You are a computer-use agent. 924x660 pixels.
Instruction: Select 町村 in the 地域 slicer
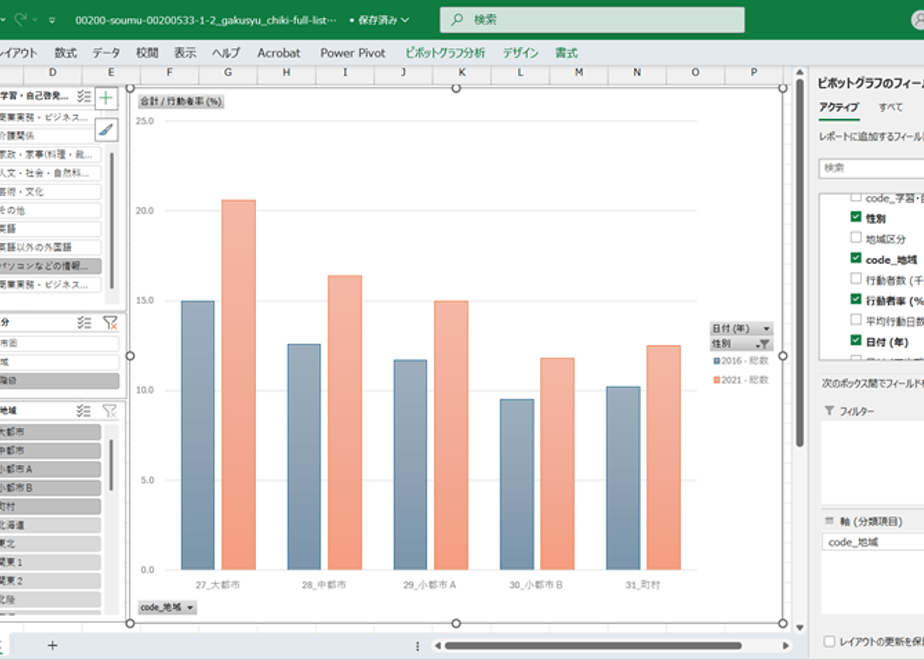50,506
